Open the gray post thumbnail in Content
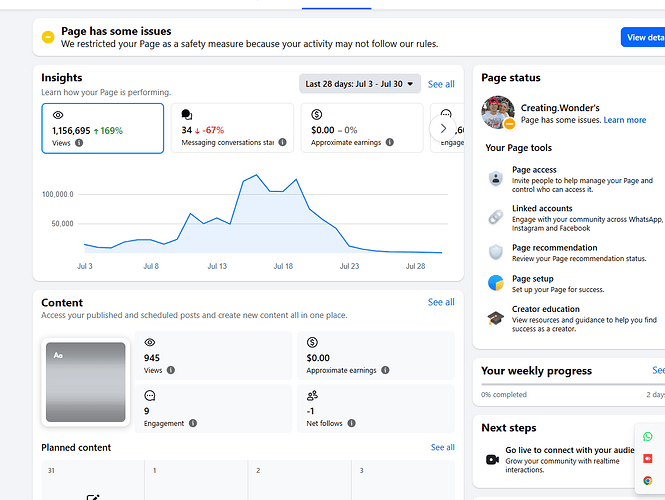The width and height of the screenshot is (665, 500). [86, 382]
